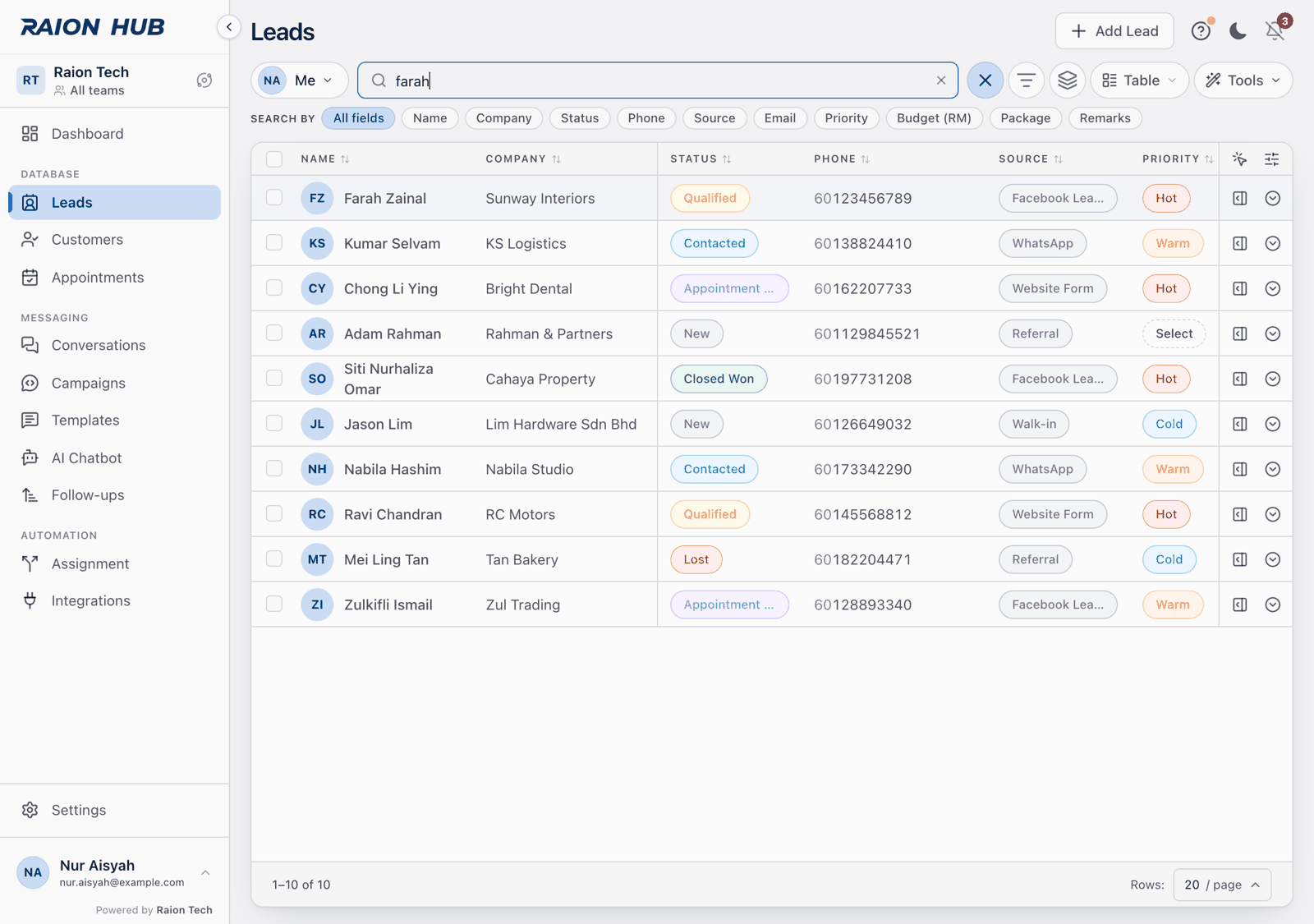Toggle dark mode moon icon

click(x=1238, y=31)
